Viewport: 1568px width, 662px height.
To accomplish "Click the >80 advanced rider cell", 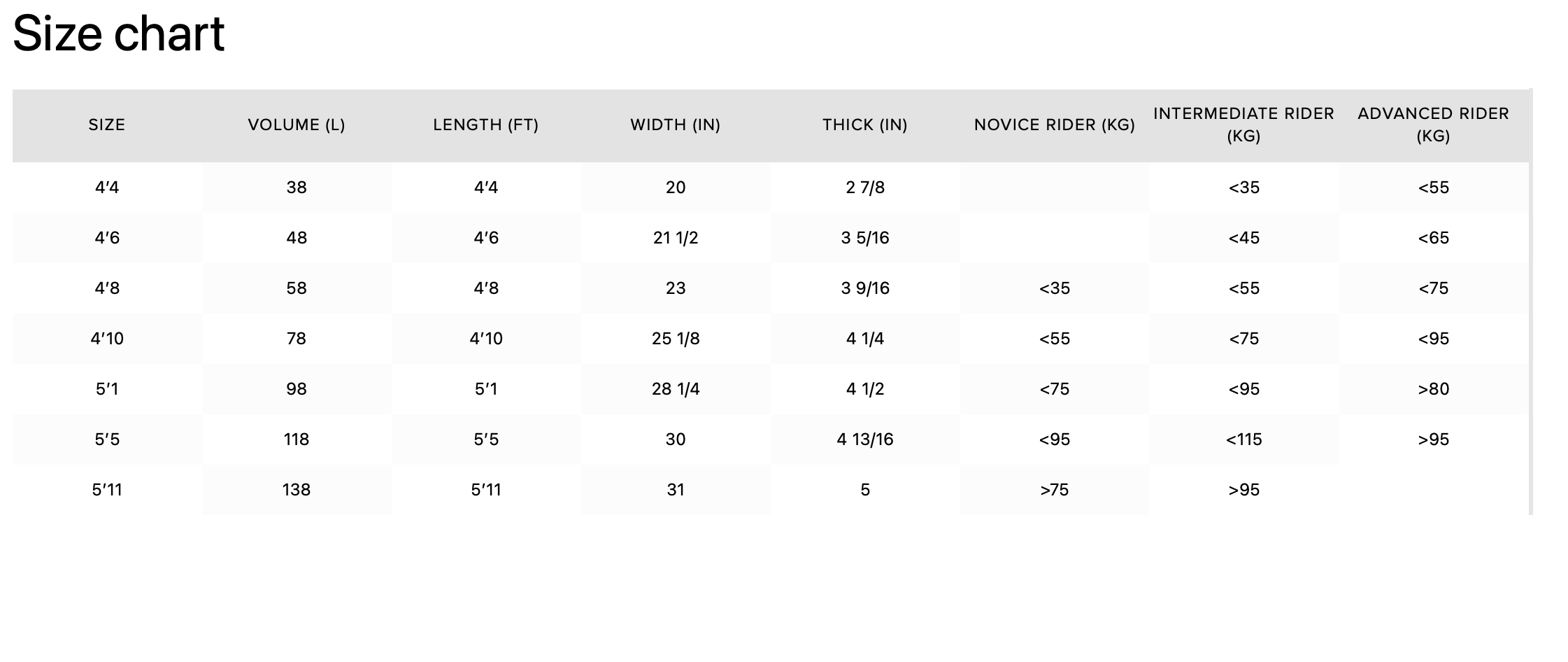I will tap(1434, 389).
